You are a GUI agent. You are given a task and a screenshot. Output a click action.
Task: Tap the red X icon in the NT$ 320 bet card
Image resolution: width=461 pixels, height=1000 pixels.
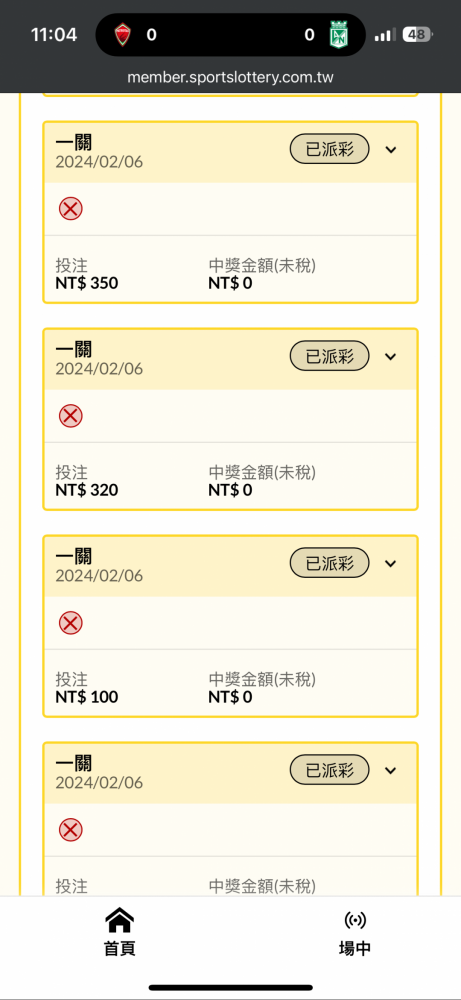click(x=71, y=416)
